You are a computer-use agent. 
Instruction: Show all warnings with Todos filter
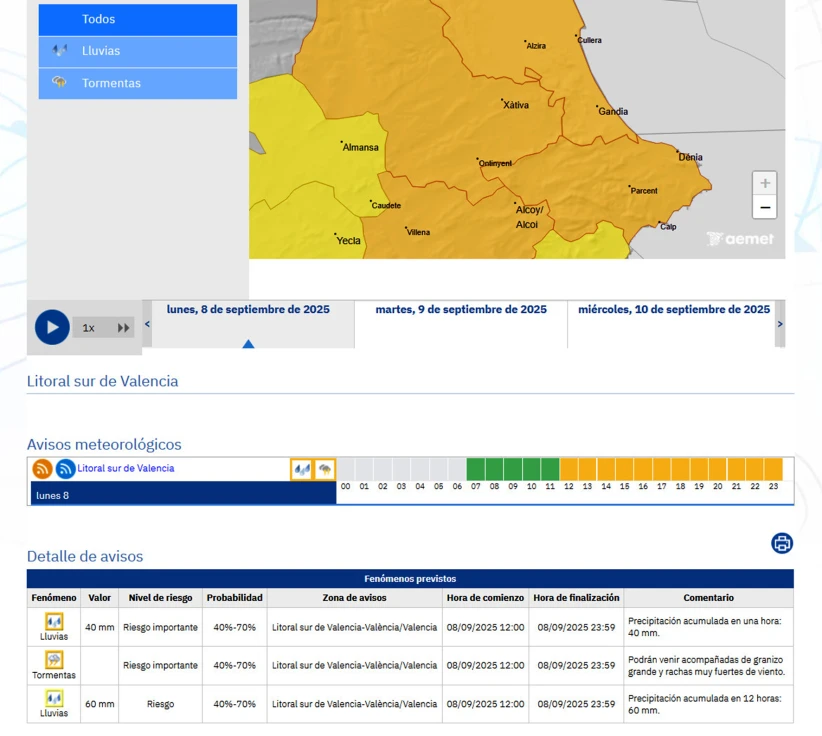tap(138, 19)
